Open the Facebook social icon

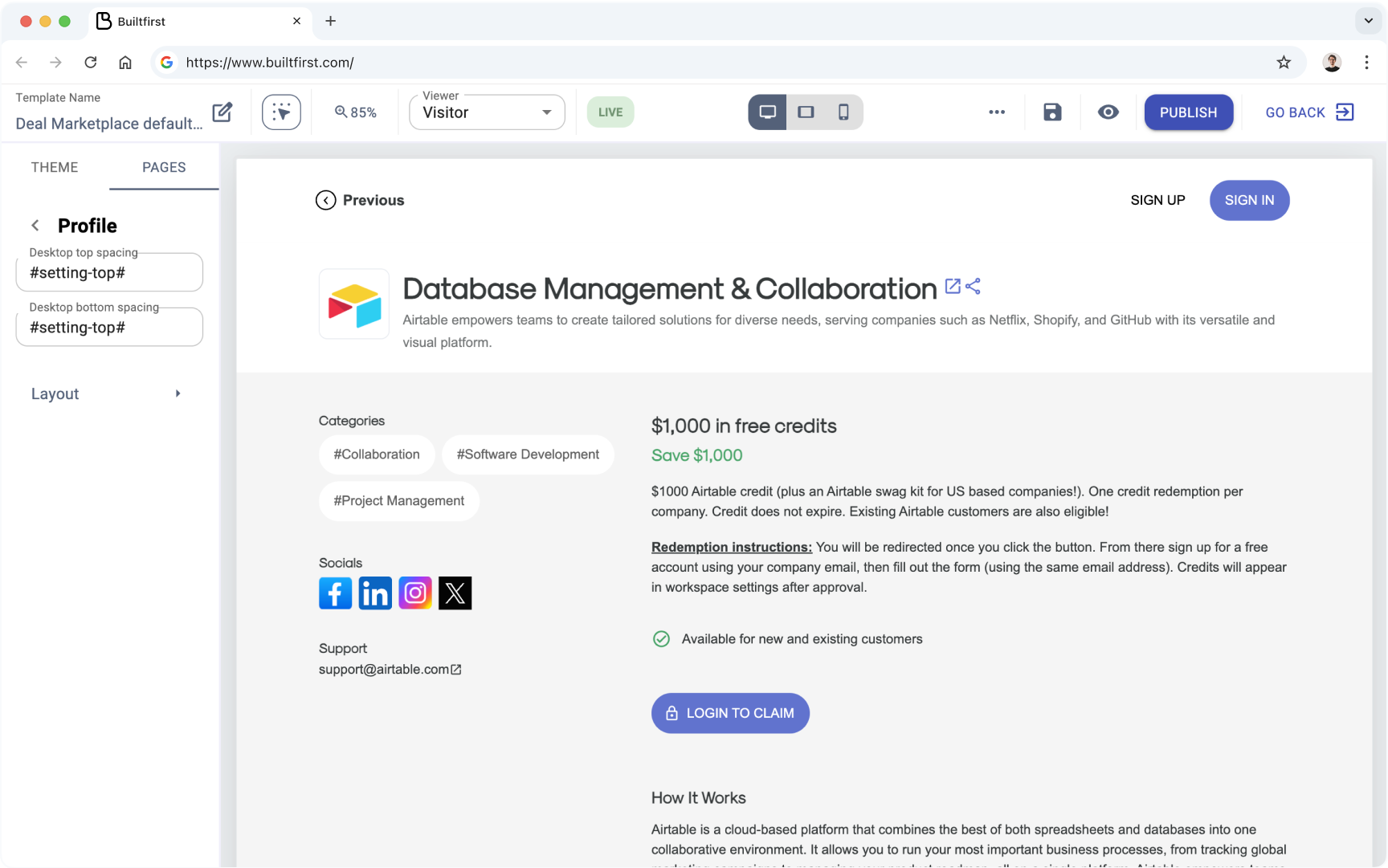point(336,593)
